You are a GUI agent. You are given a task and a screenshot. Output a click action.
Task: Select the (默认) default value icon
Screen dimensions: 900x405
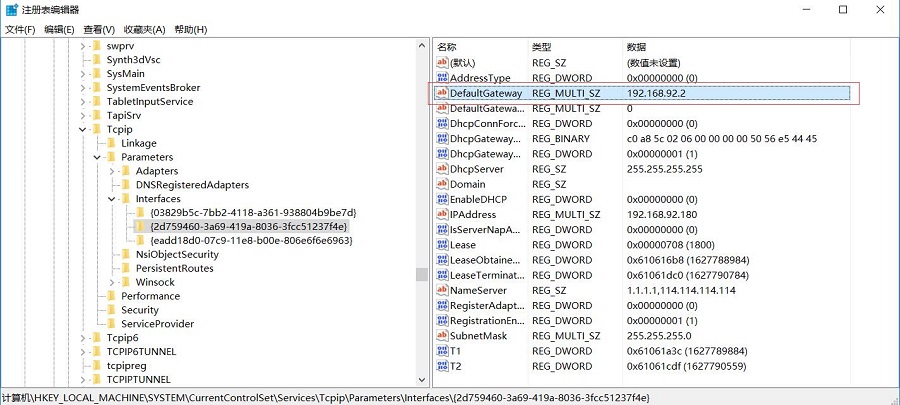tap(442, 63)
